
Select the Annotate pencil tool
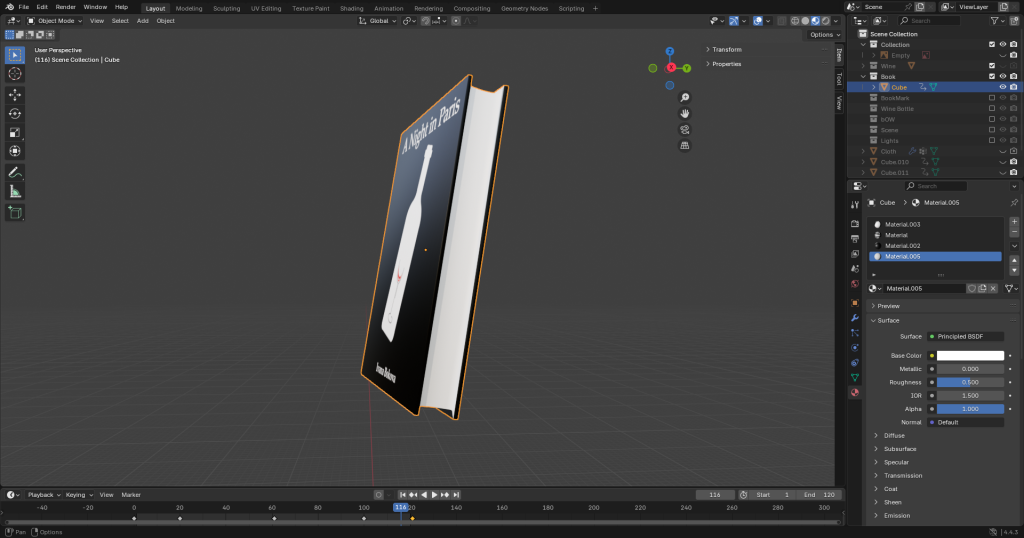(15, 172)
